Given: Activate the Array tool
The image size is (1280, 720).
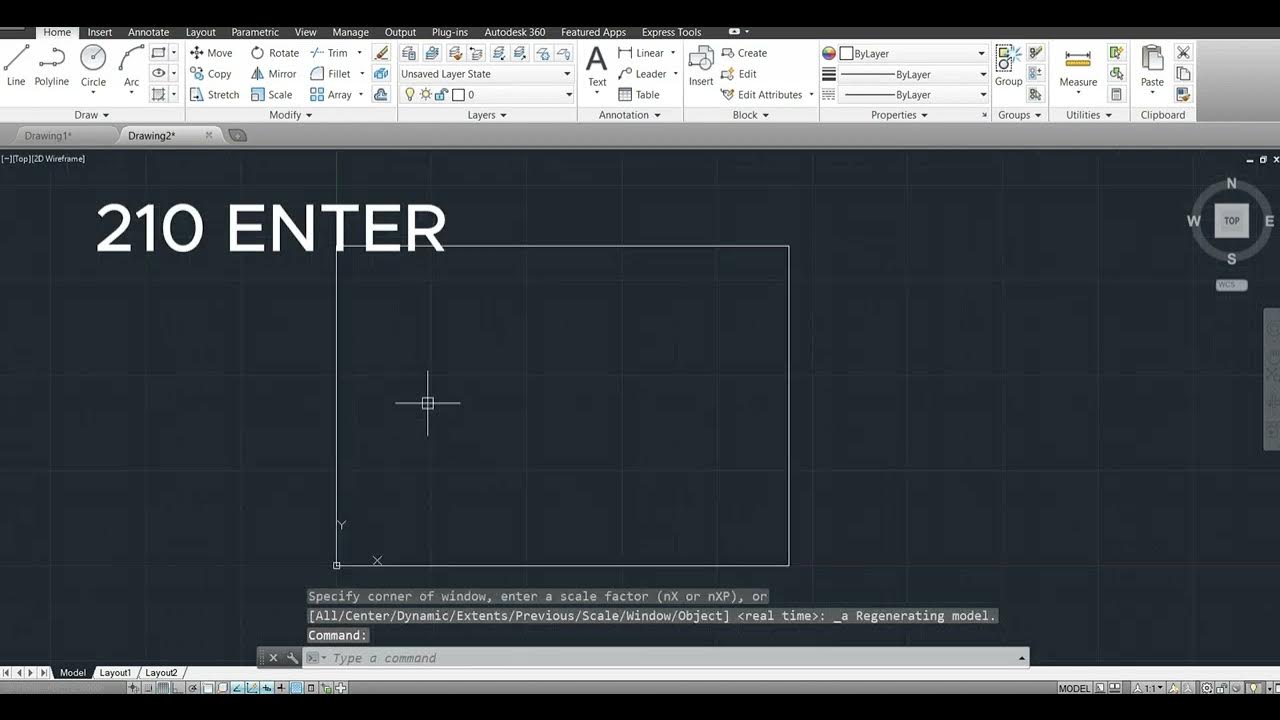Looking at the screenshot, I should 330,95.
